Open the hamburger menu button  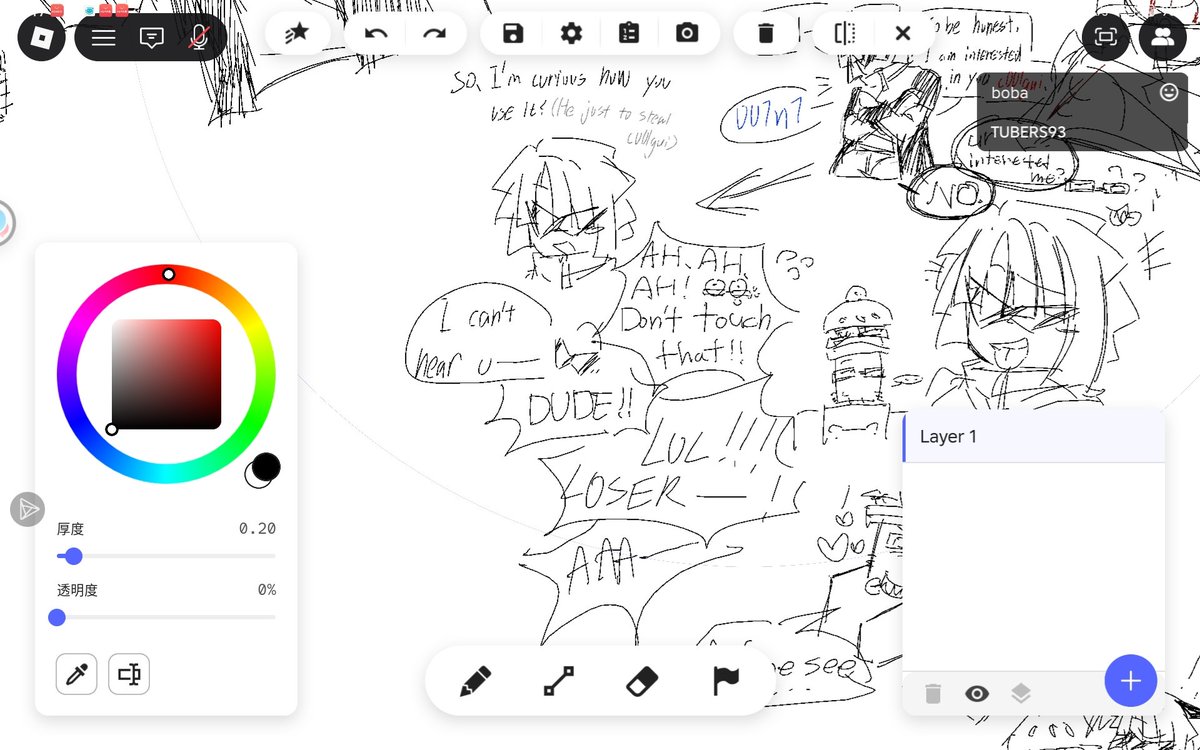(x=104, y=38)
